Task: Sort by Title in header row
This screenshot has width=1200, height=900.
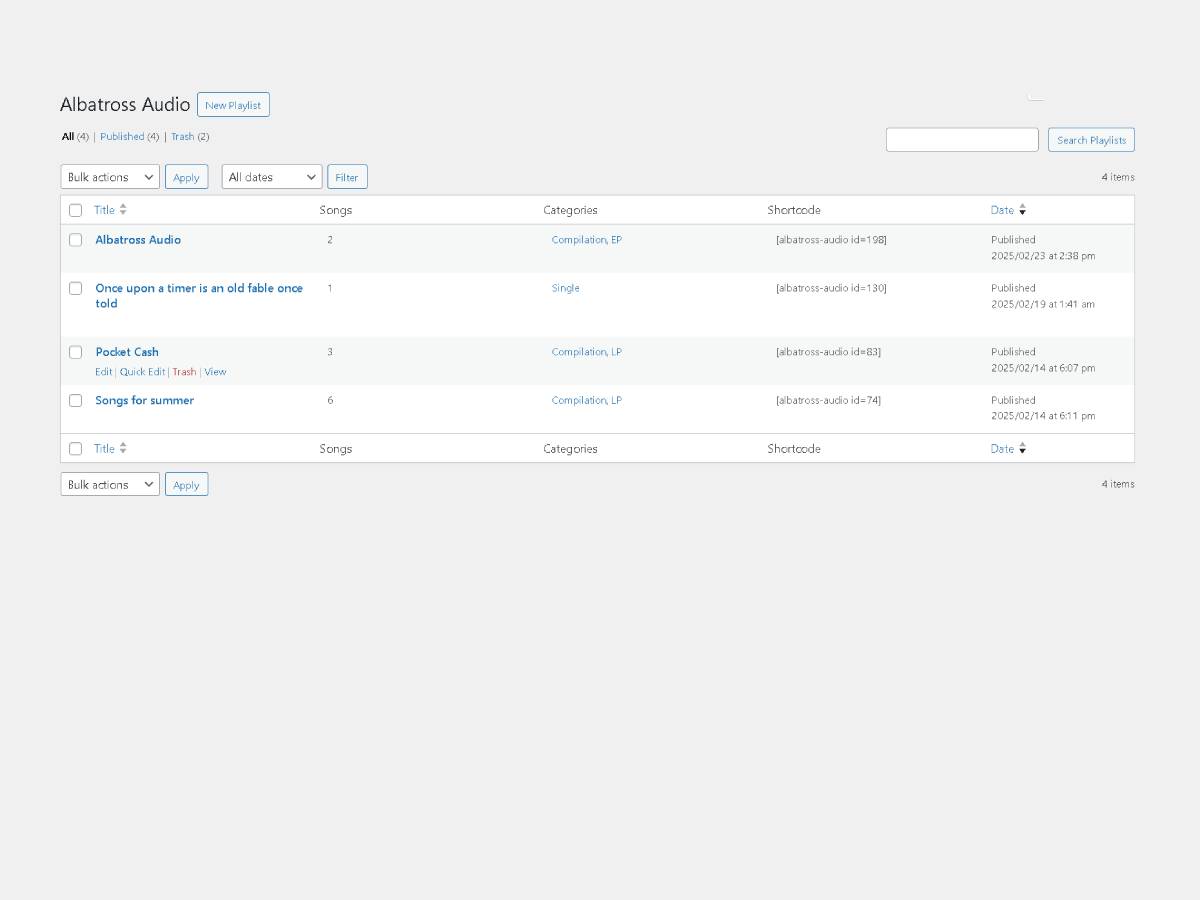Action: 104,210
